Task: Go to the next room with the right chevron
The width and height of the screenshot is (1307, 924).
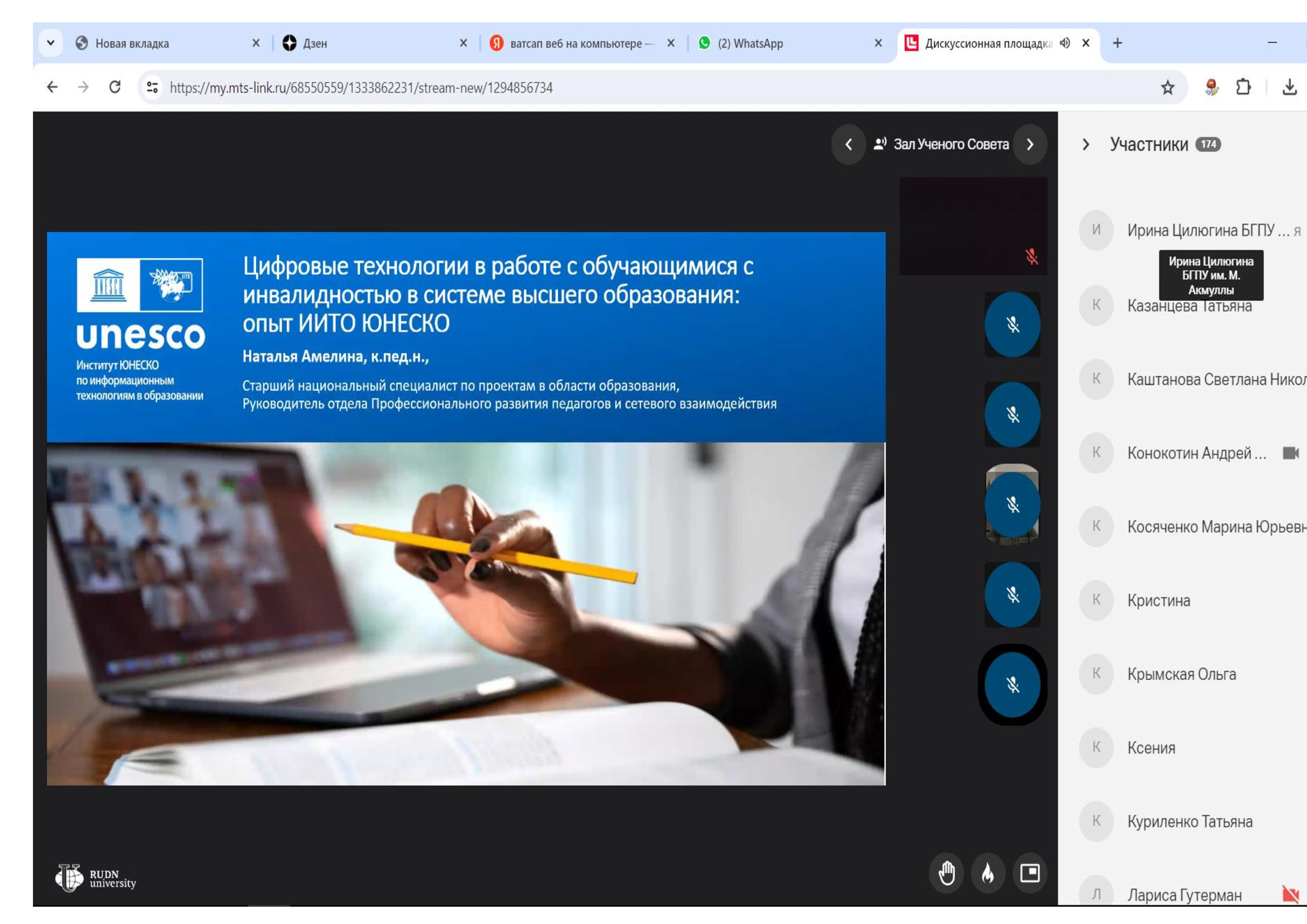Action: (x=1030, y=145)
